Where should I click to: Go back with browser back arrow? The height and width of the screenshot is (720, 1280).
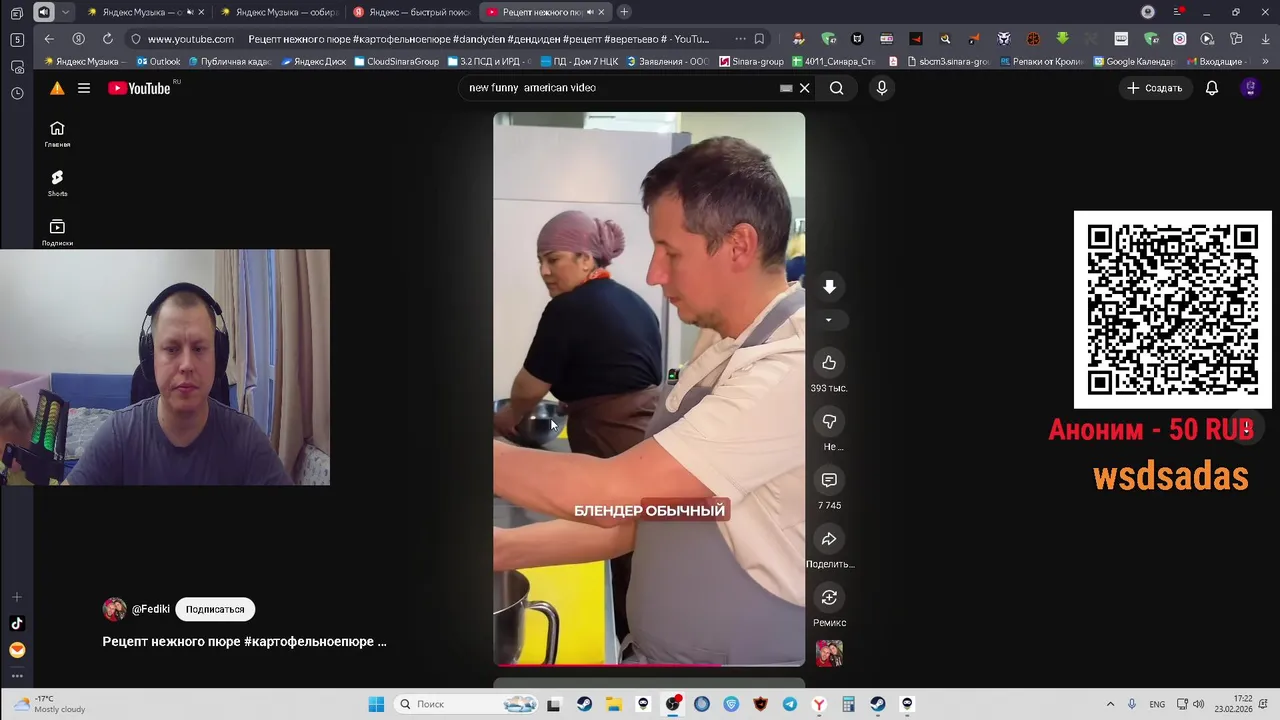49,39
